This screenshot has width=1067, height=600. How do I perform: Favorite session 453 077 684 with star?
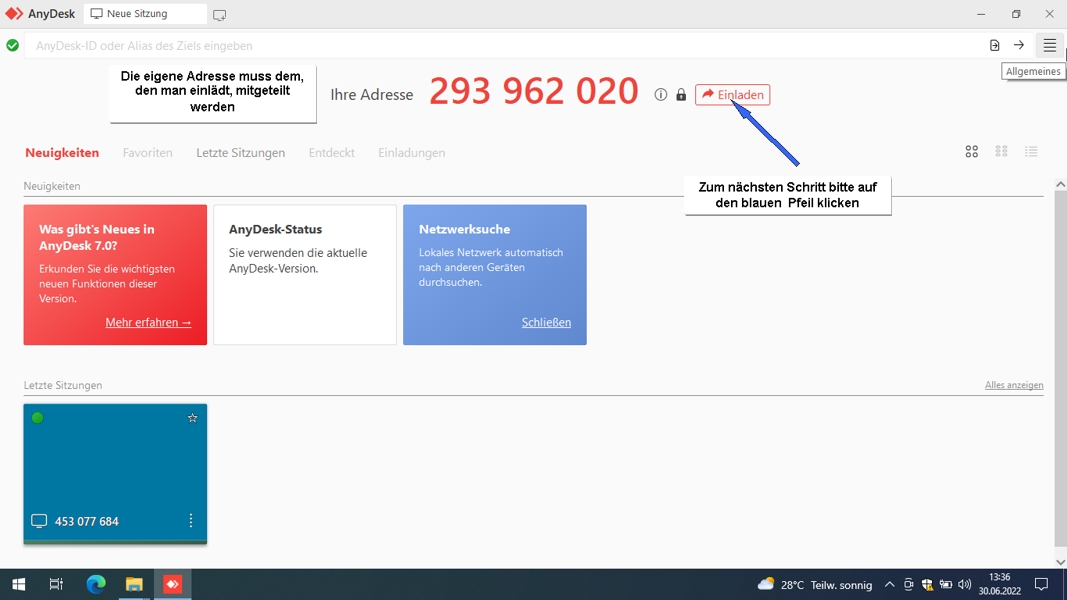tap(193, 418)
